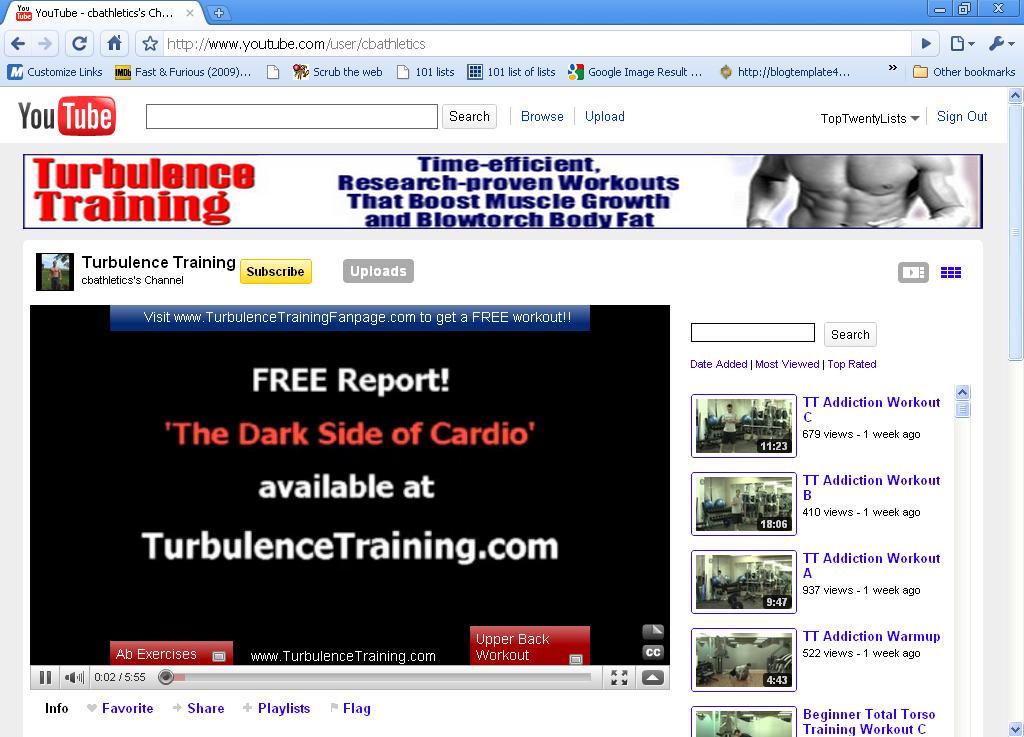Click the address bar URL field

click(537, 44)
